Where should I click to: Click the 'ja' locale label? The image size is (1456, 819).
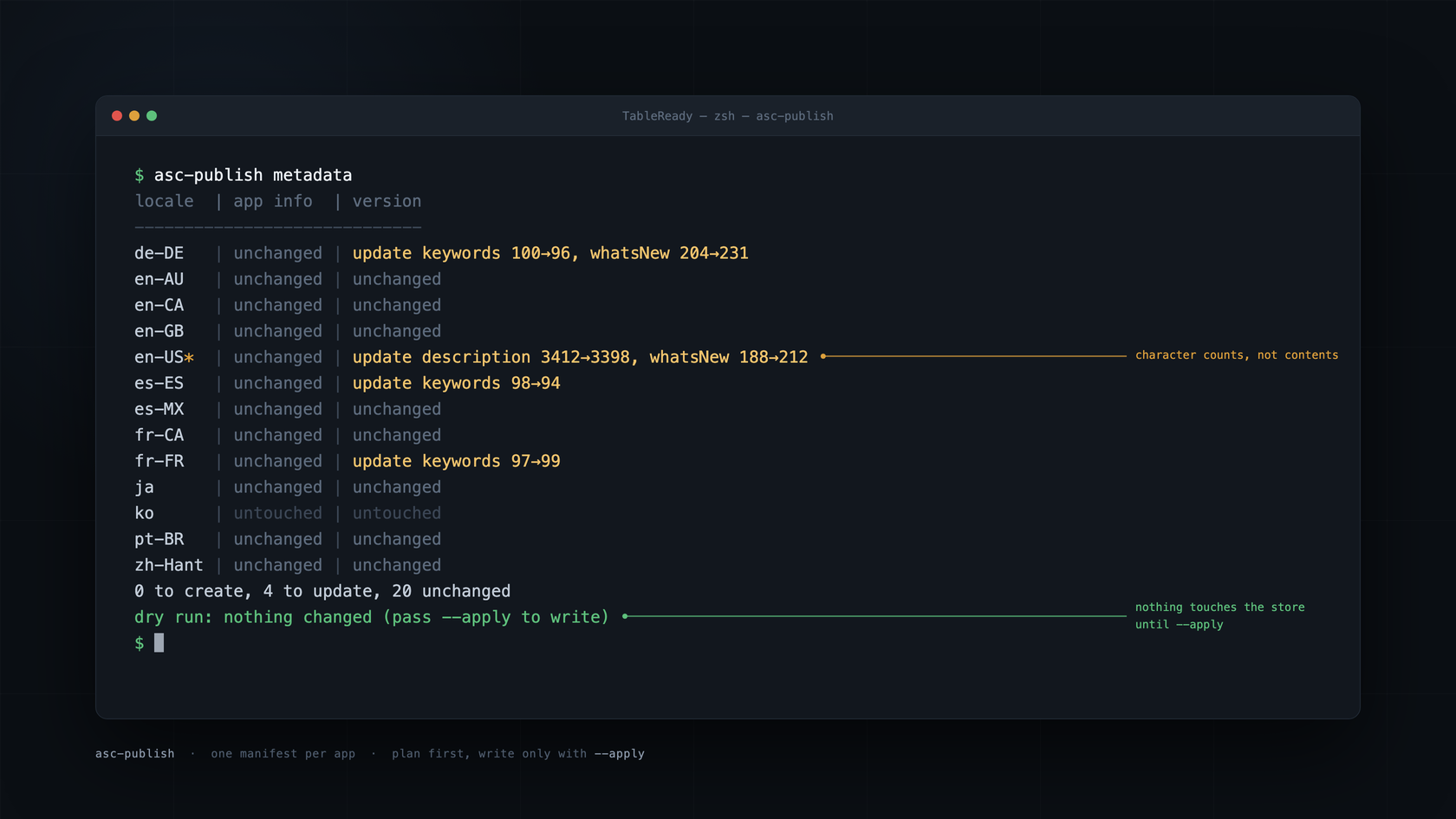(144, 487)
